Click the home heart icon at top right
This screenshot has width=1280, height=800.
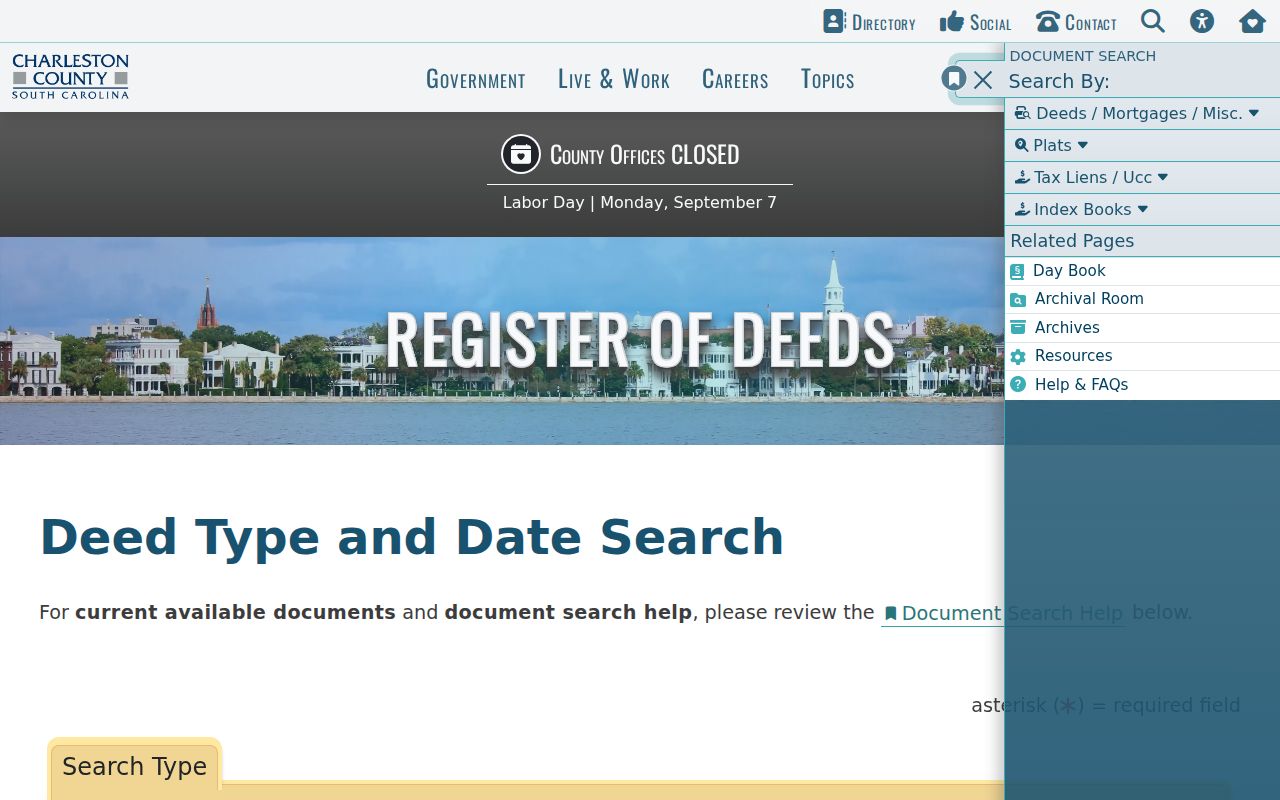pyautogui.click(x=1252, y=21)
